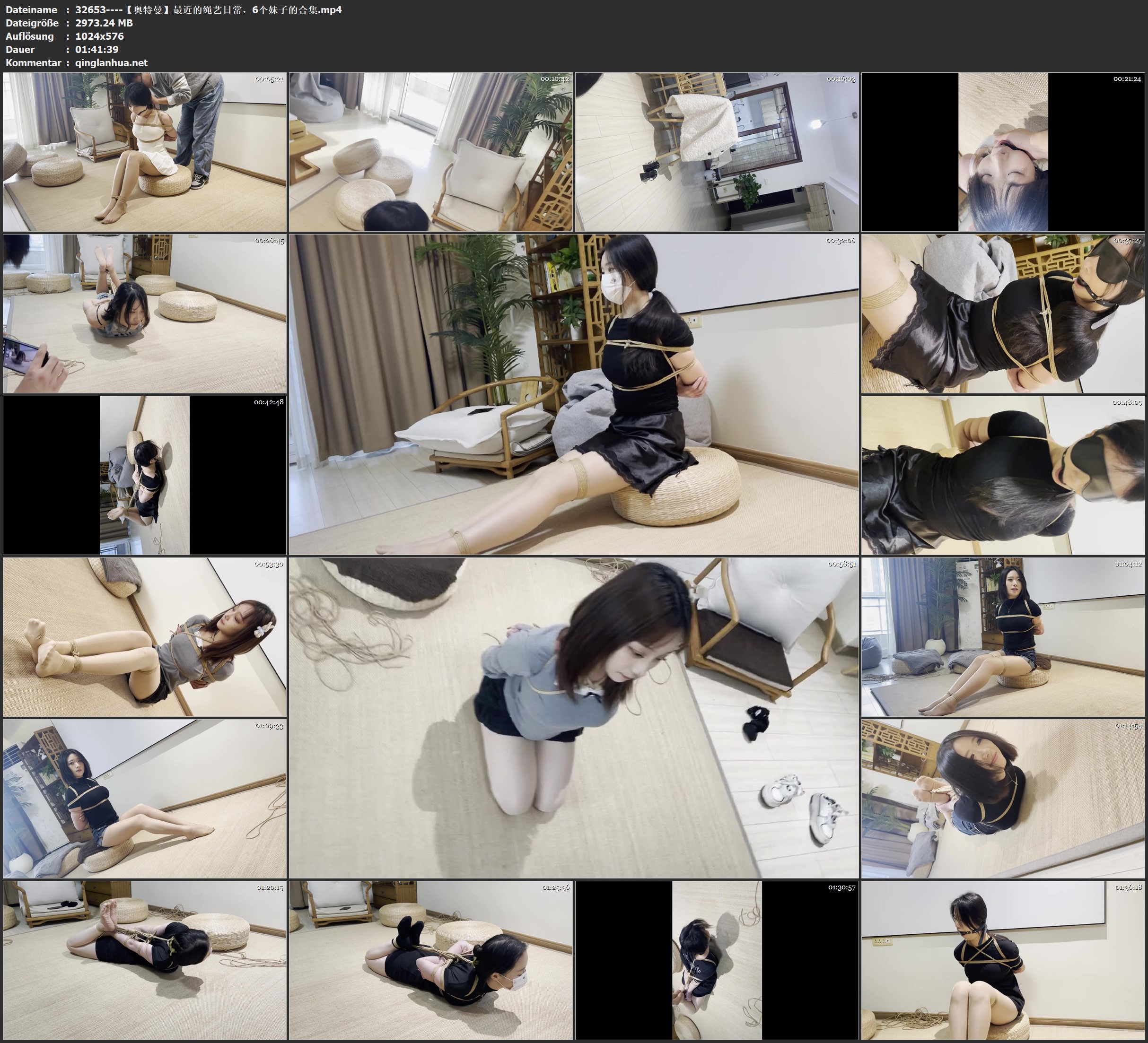1148x1043 pixels.
Task: Open the frame marked 00:53:30
Action: (145, 636)
